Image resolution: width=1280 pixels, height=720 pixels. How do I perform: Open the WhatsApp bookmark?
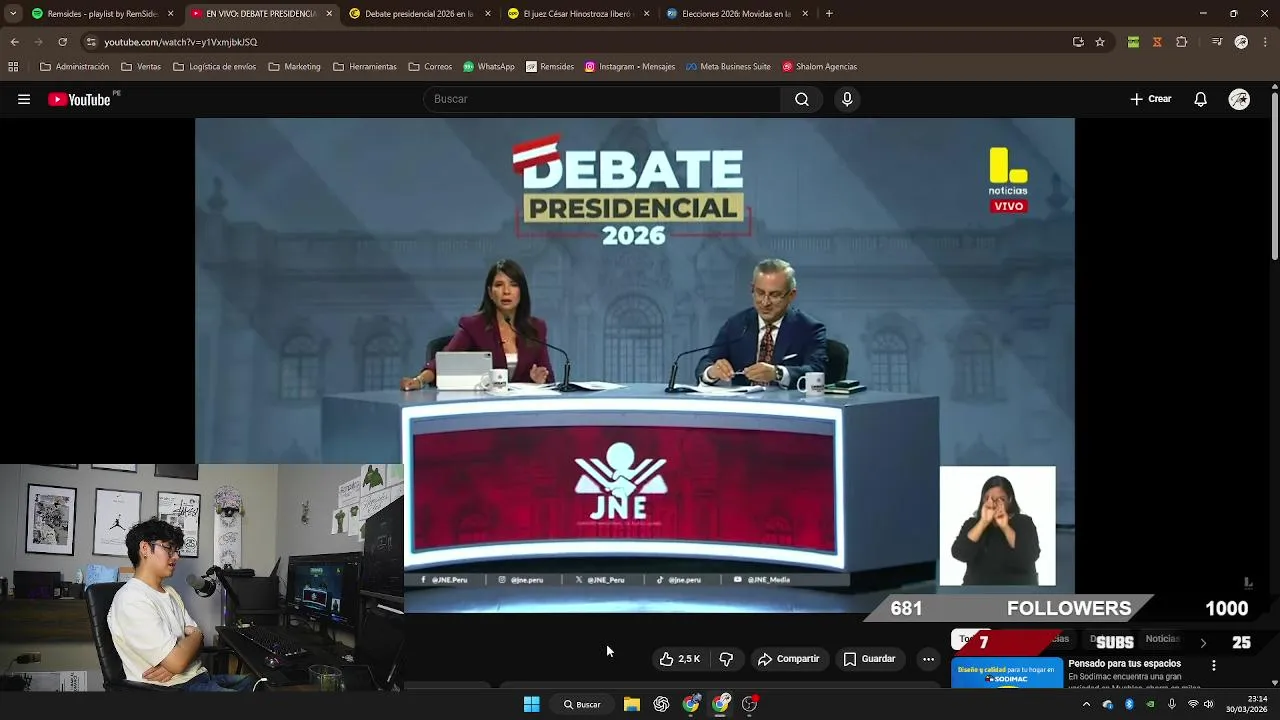(x=489, y=67)
